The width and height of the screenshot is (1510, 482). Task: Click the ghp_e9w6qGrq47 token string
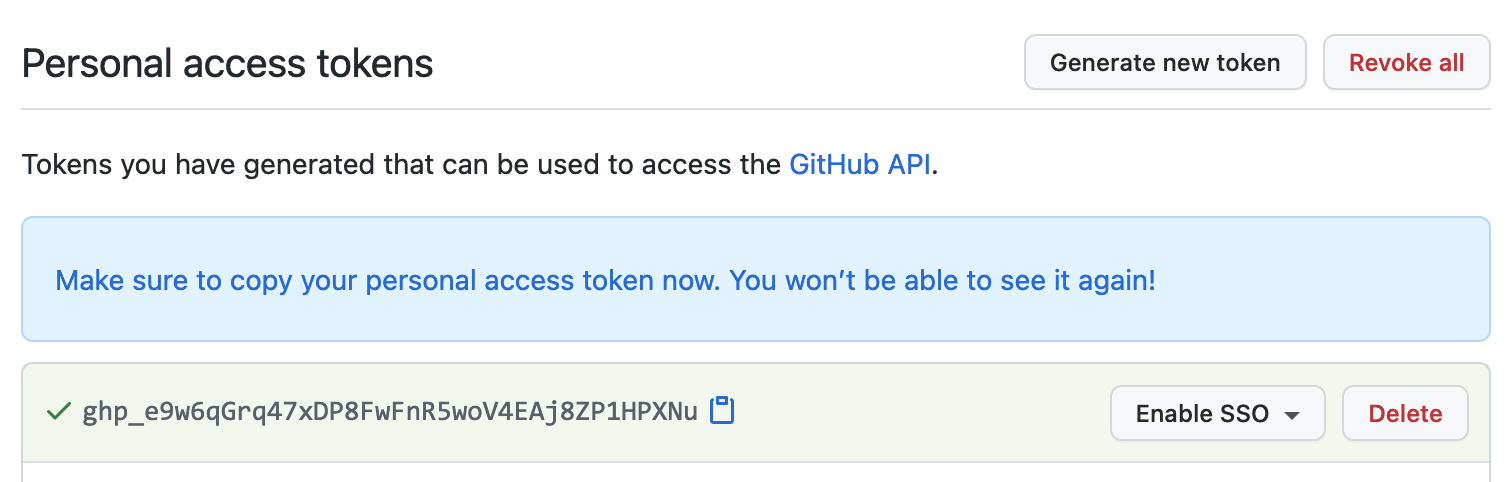(x=389, y=411)
